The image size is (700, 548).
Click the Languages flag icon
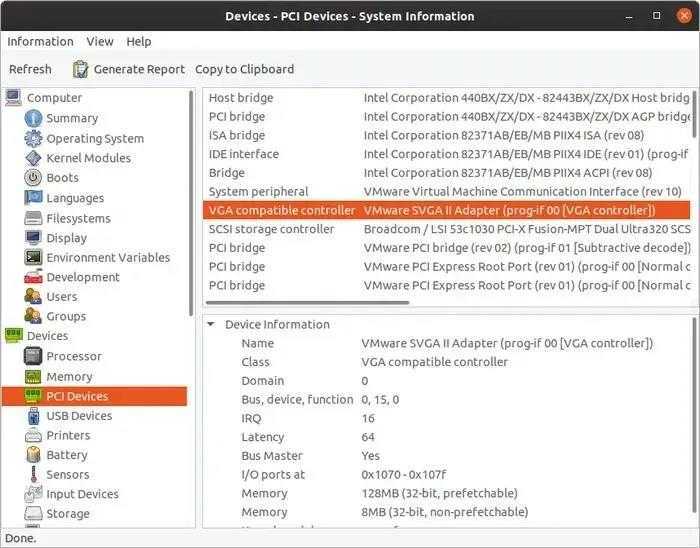pos(33,197)
